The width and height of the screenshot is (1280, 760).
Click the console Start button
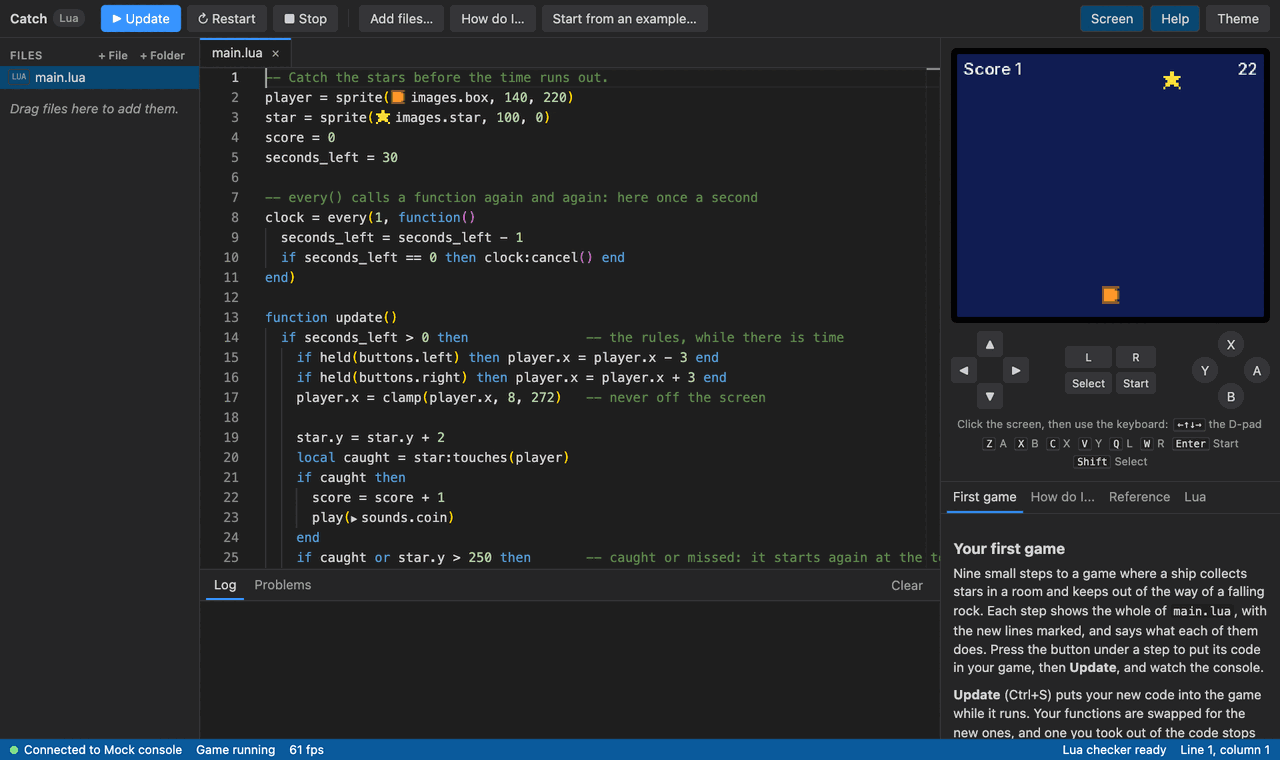pos(1136,383)
